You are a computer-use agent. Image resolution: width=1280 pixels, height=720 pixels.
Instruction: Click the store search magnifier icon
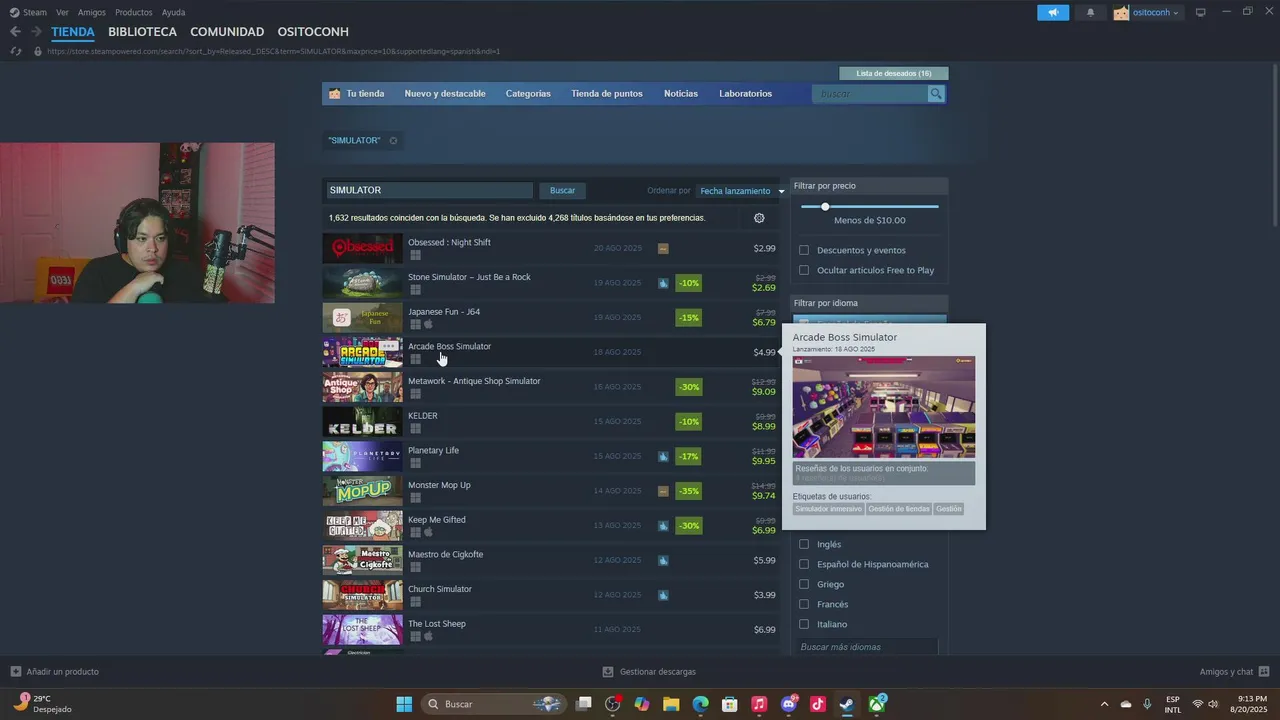pos(936,94)
